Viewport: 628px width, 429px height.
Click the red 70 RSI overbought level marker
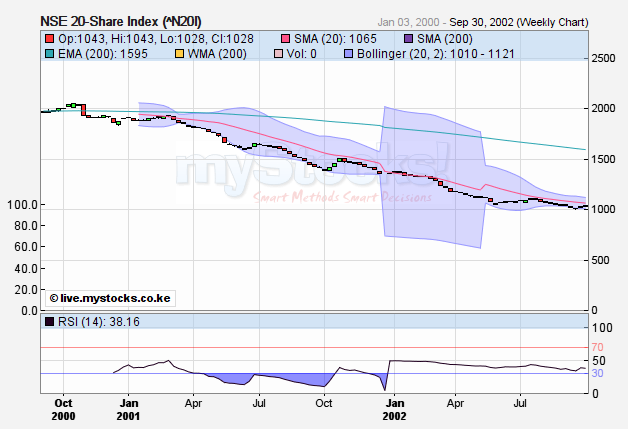tap(599, 348)
